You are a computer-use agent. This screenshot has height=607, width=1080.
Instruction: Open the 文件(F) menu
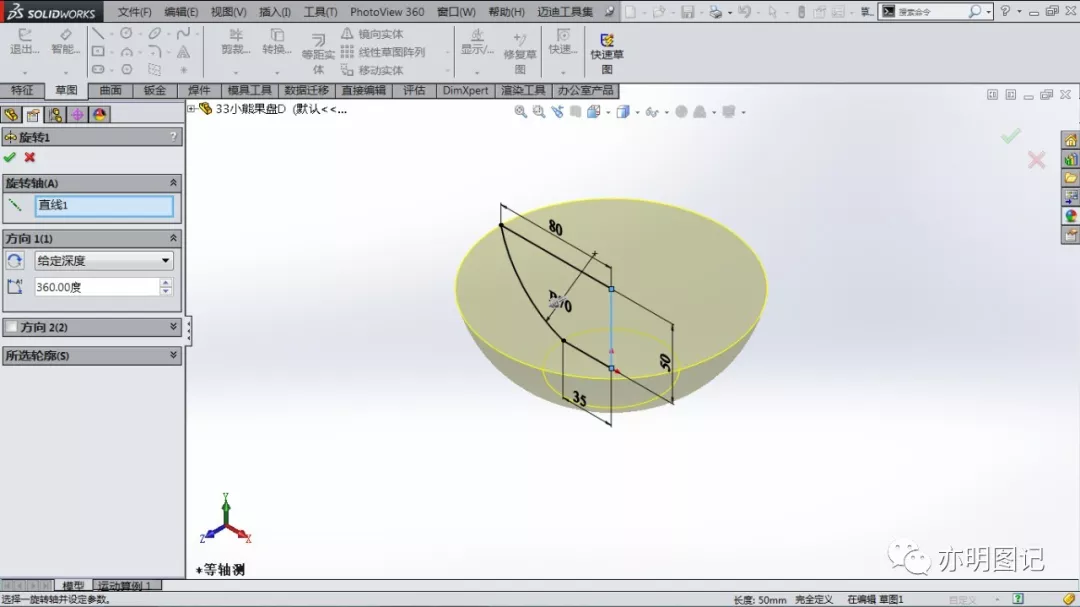[134, 12]
